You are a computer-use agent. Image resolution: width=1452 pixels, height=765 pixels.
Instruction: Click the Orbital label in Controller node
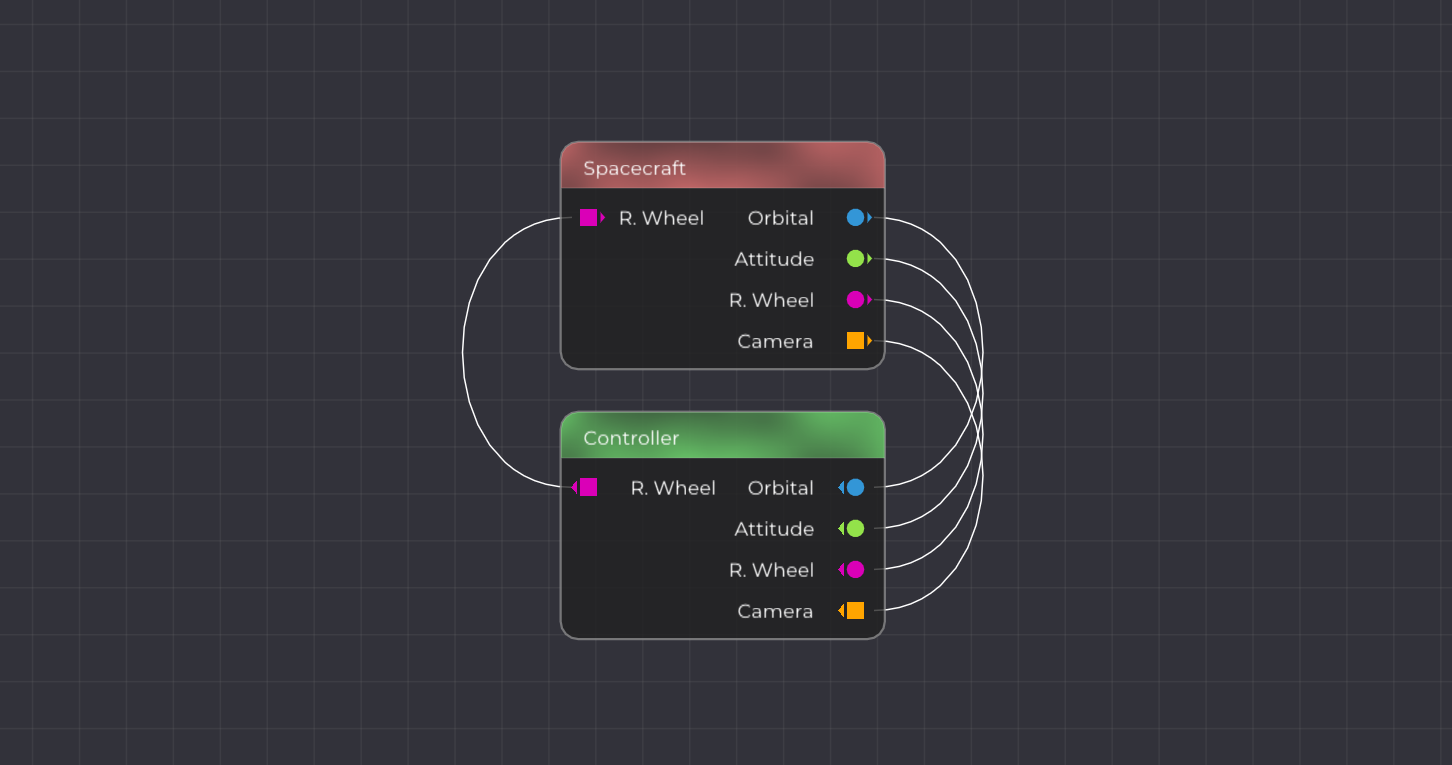click(x=781, y=488)
